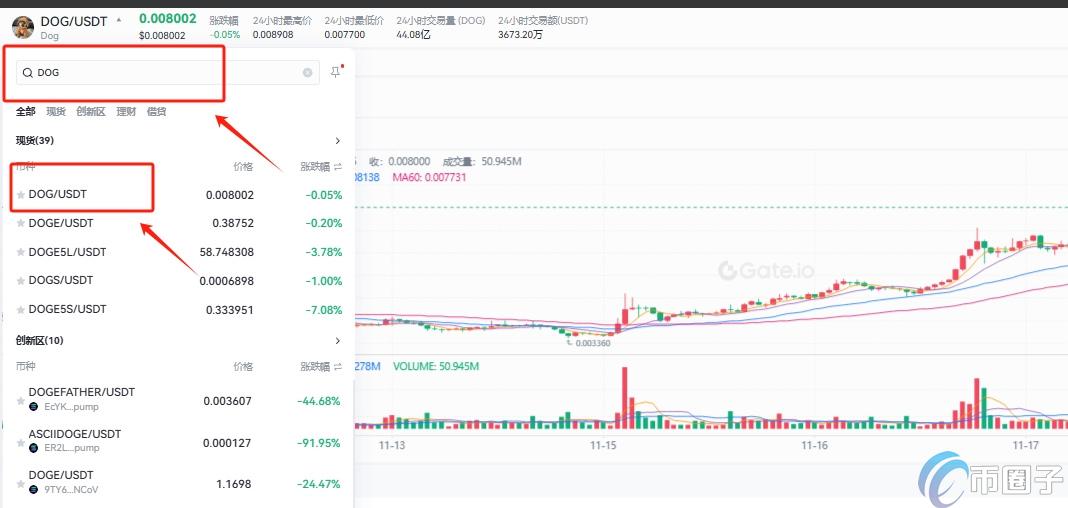Star the DOGS/USDT pair
This screenshot has width=1068, height=508.
pos(21,281)
